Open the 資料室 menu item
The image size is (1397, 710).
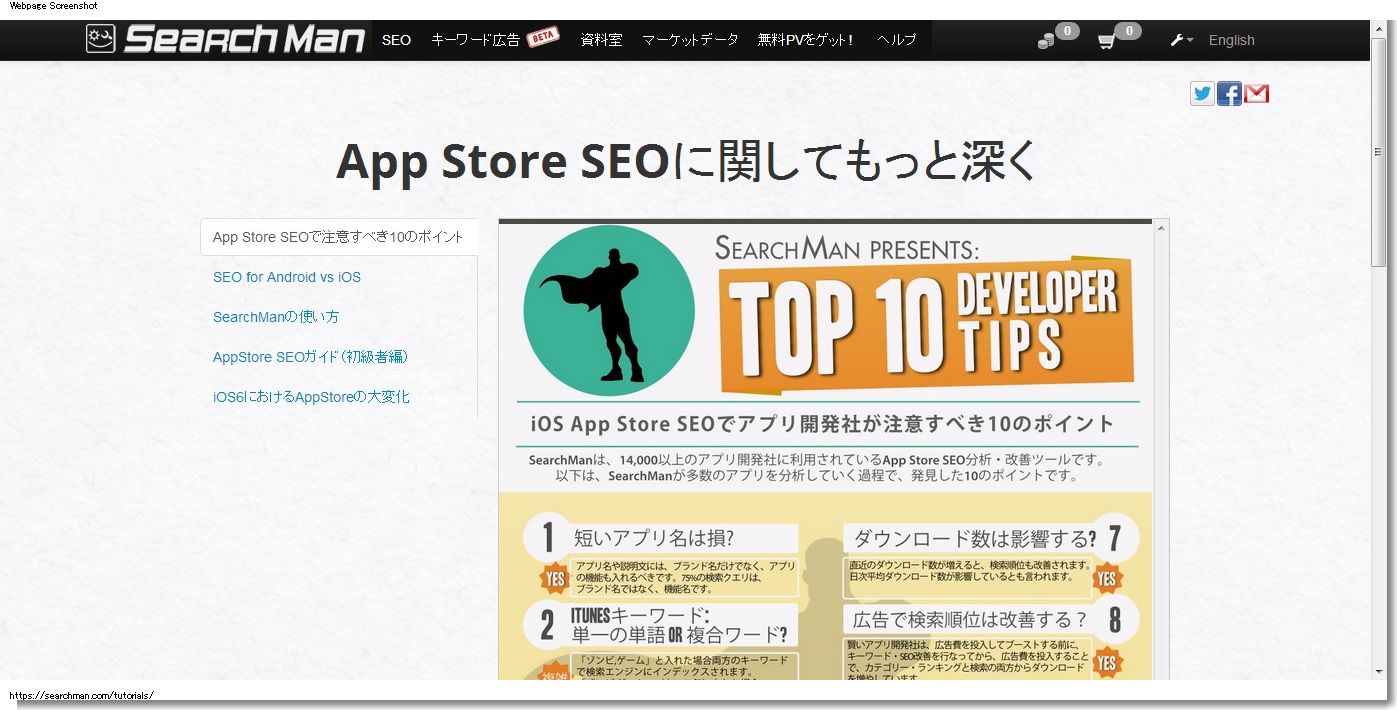coord(601,40)
